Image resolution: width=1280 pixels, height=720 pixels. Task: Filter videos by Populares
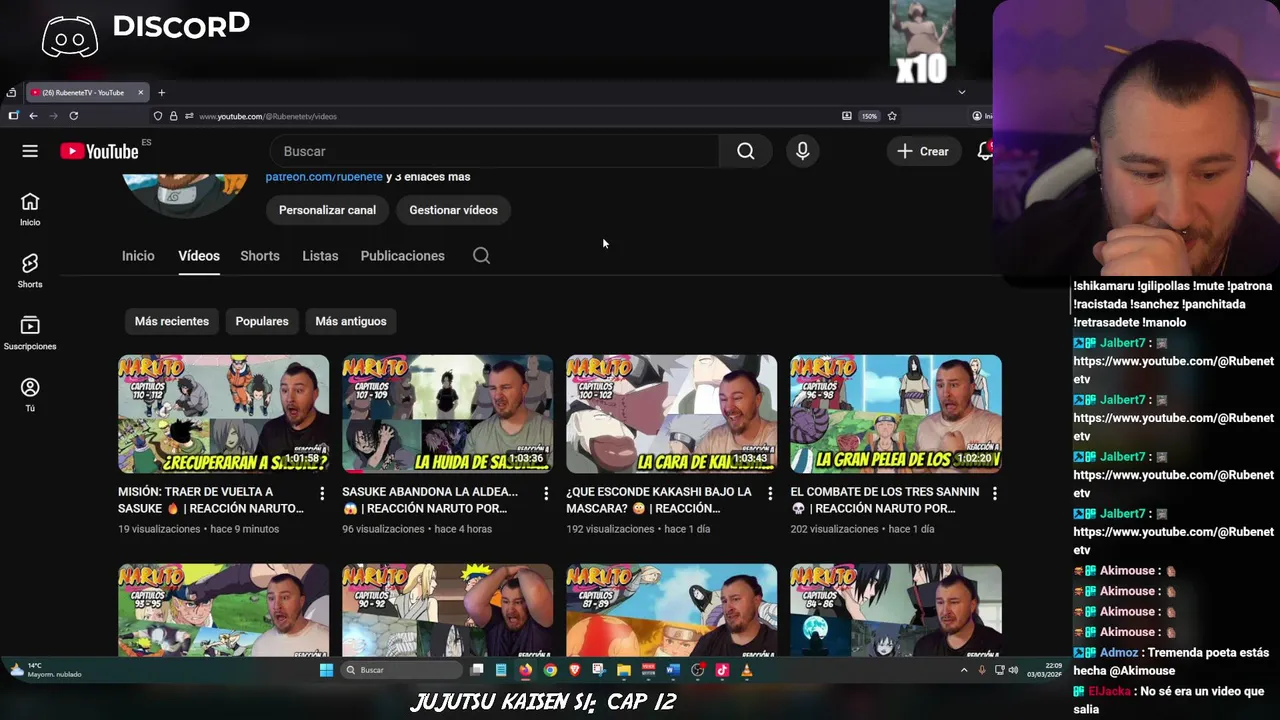(262, 321)
